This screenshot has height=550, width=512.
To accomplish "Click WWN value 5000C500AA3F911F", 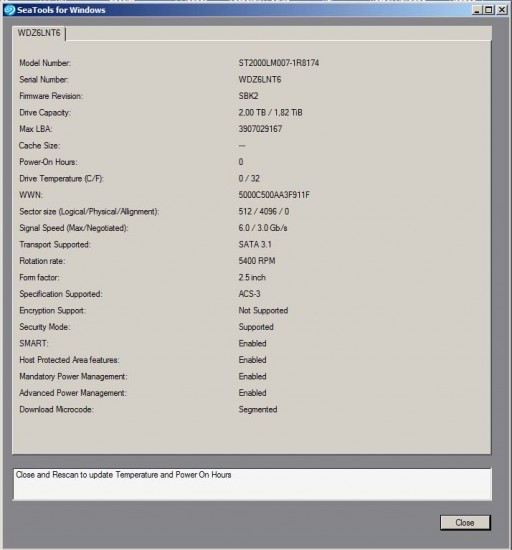I will click(274, 195).
